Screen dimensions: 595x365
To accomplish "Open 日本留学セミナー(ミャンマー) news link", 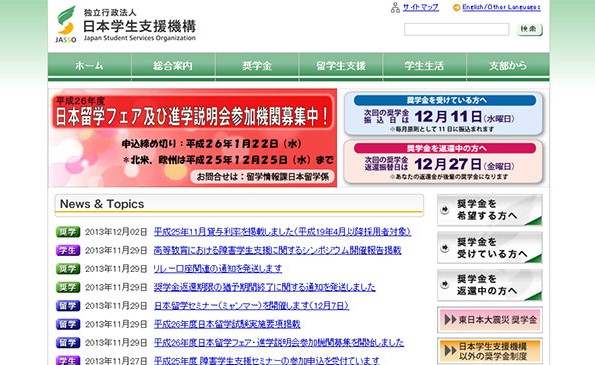I will tap(251, 306).
